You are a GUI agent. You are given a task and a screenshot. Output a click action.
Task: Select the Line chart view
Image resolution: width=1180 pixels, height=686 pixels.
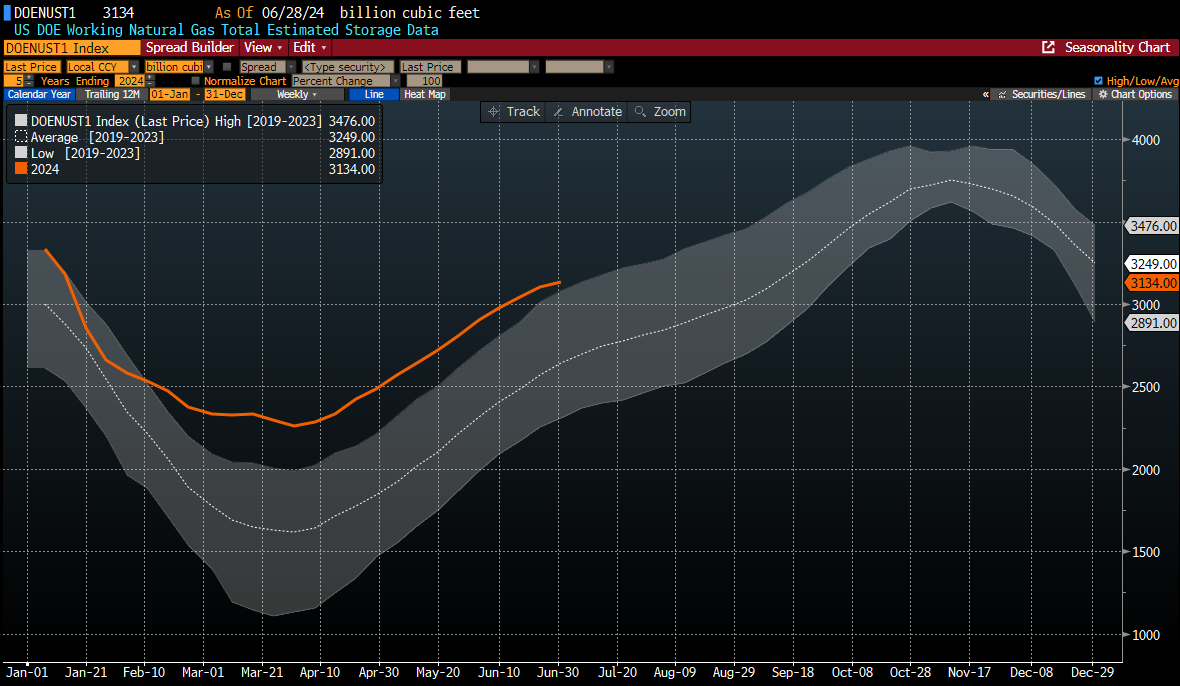coord(374,95)
